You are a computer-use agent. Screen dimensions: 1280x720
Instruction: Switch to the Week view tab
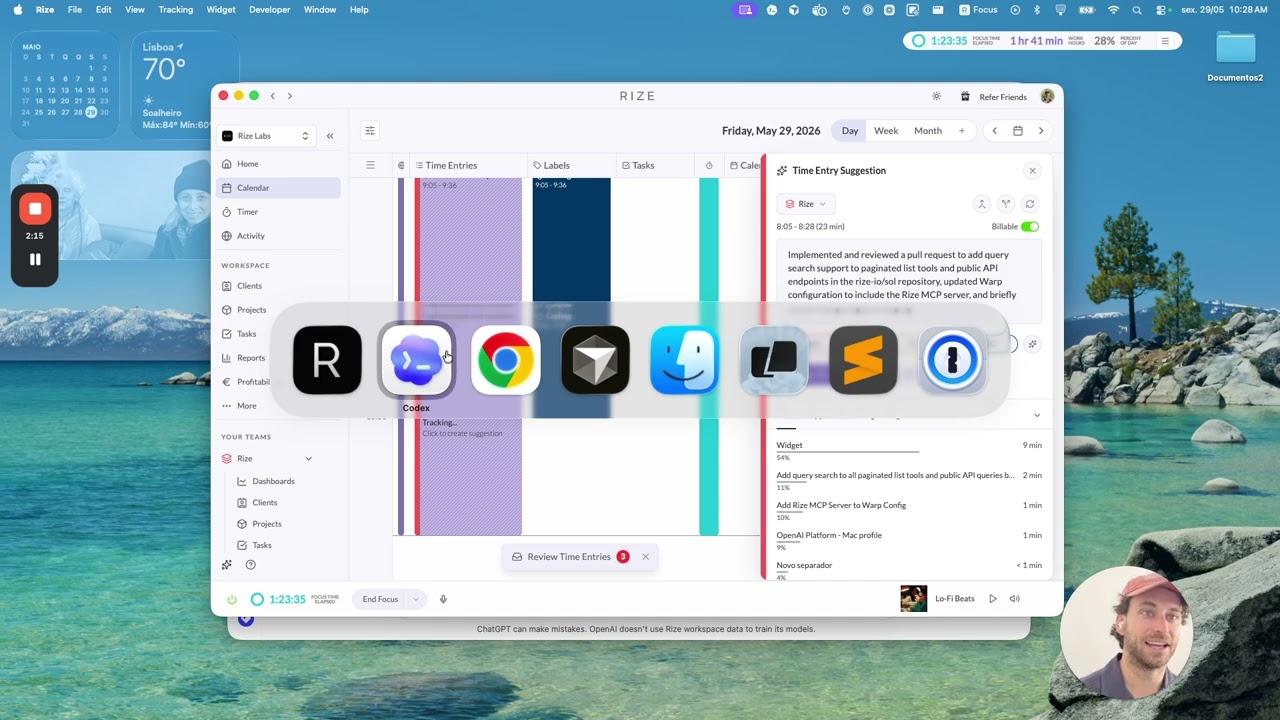point(886,131)
